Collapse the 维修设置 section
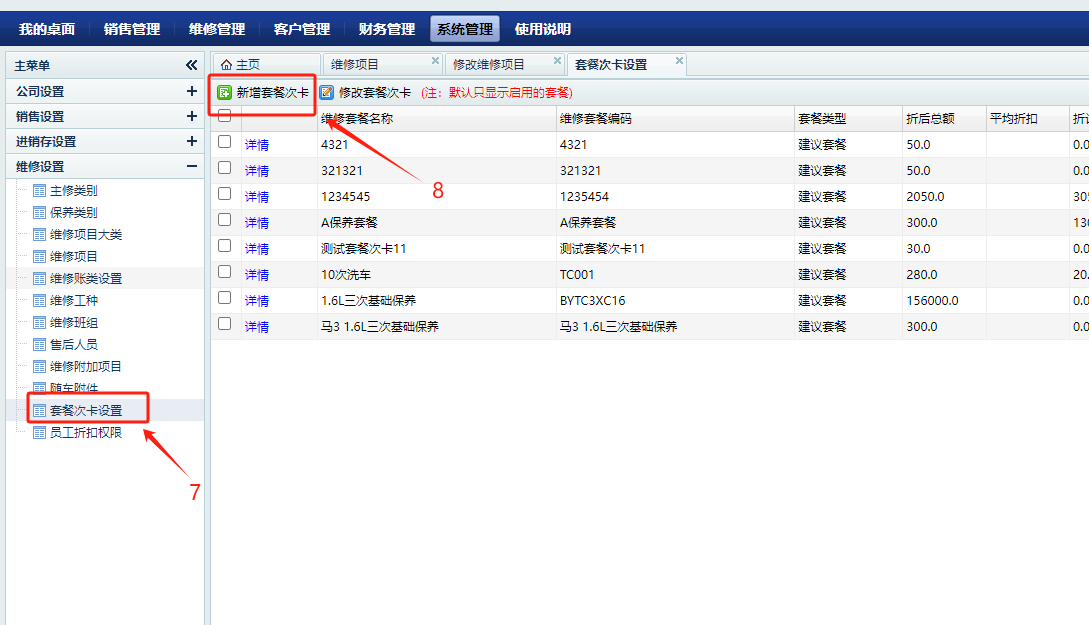 point(192,166)
